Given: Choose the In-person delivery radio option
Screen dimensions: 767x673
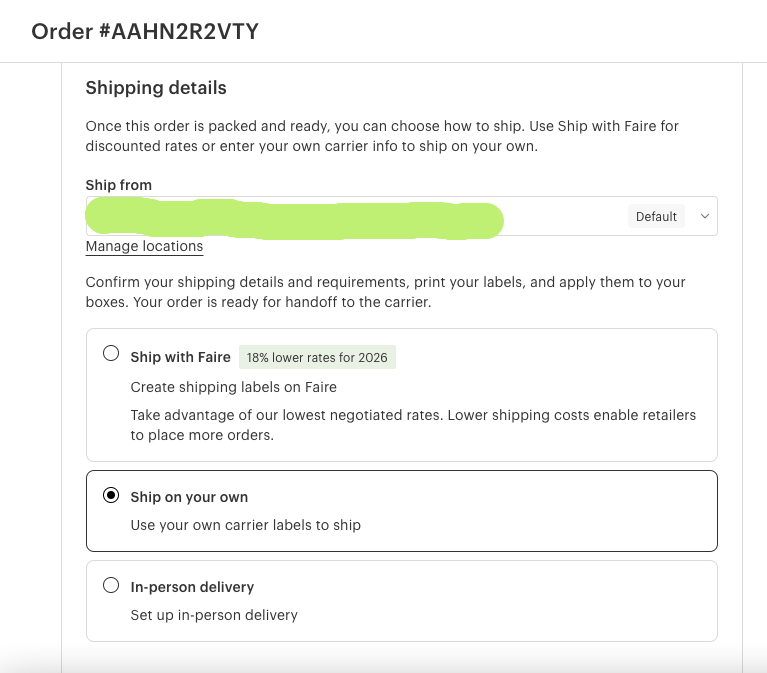Looking at the screenshot, I should click(x=111, y=585).
